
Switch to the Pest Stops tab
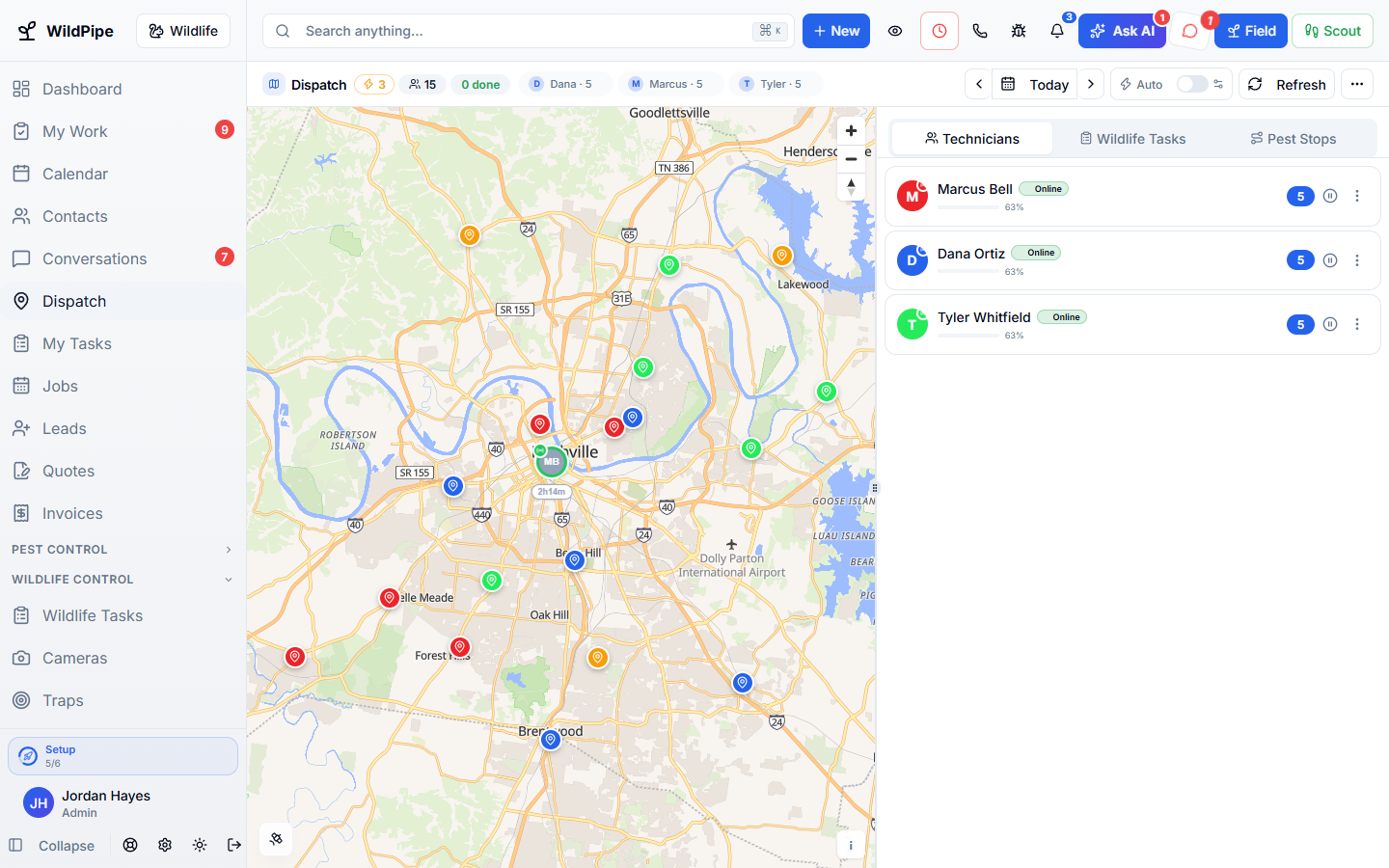point(1294,139)
